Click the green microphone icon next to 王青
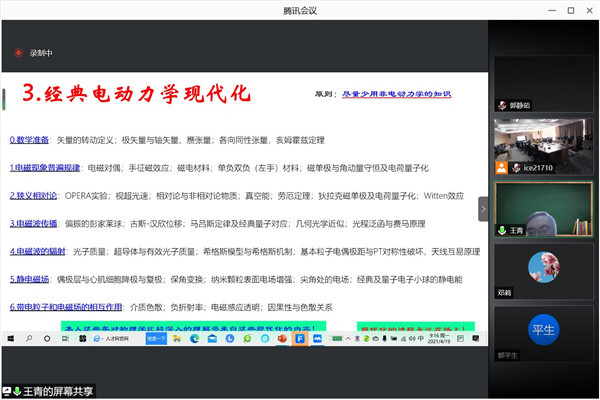The height and width of the screenshot is (400, 600). (x=502, y=229)
